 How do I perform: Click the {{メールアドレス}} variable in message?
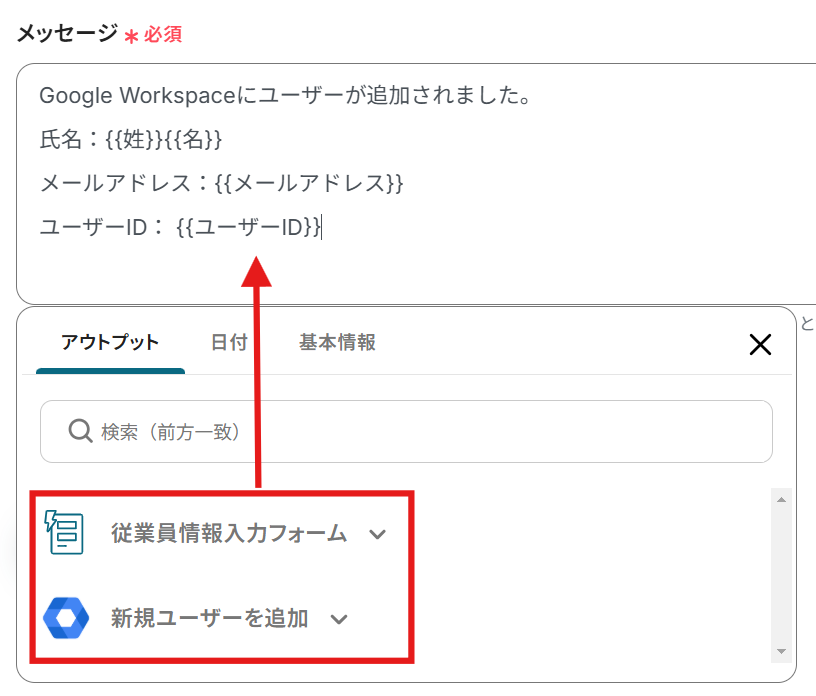pyautogui.click(x=308, y=183)
